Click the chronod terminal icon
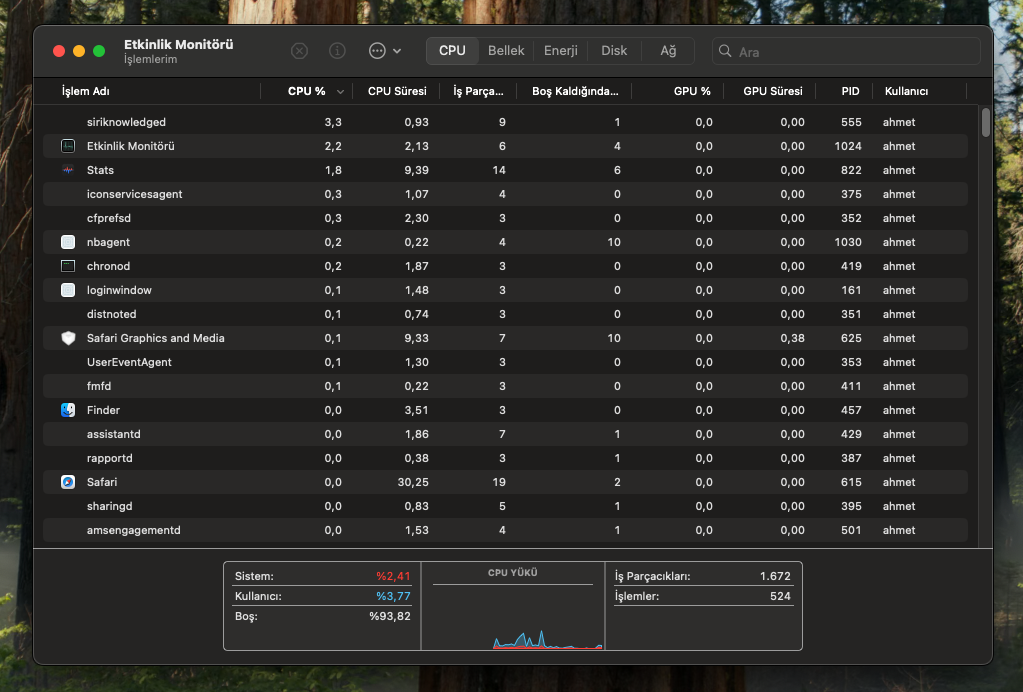Image resolution: width=1023 pixels, height=692 pixels. click(x=68, y=266)
